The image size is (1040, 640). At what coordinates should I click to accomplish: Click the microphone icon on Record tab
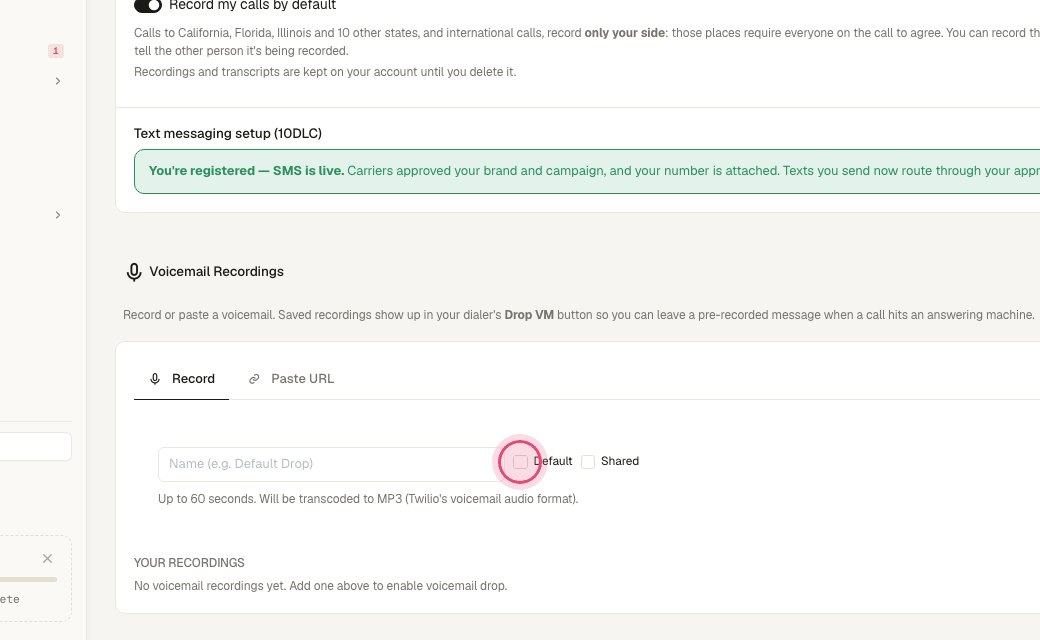point(155,379)
